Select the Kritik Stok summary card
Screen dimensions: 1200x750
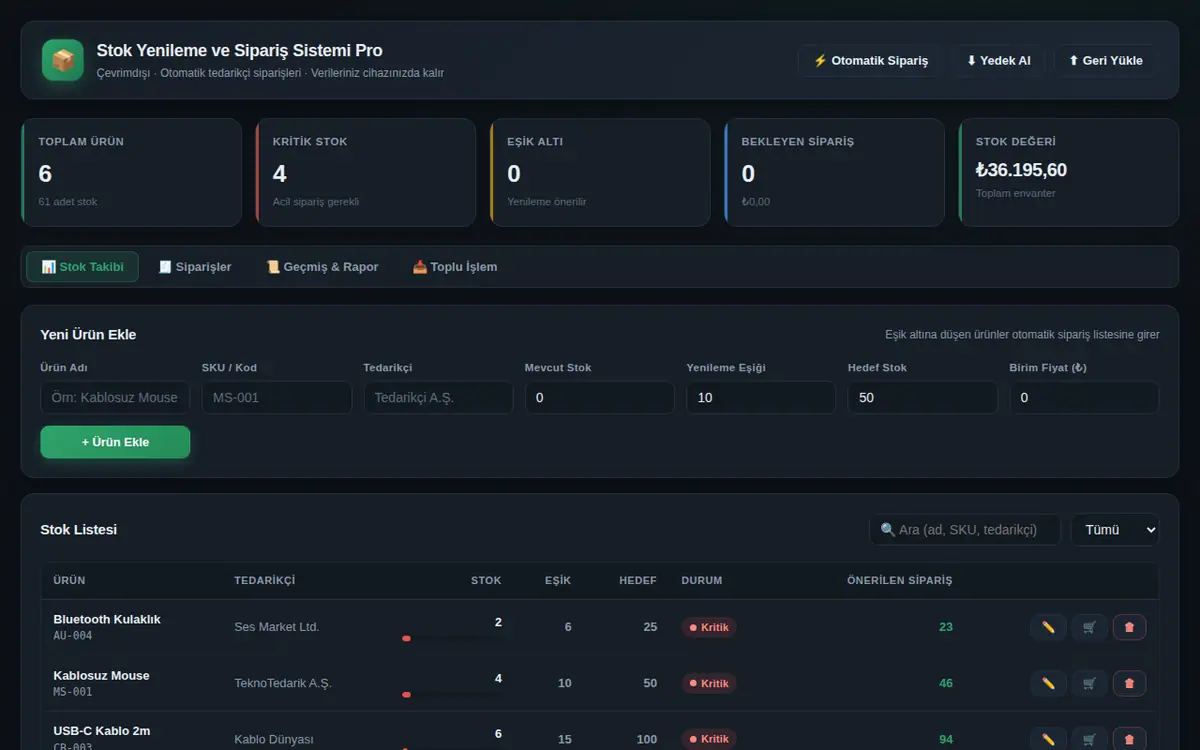coord(365,173)
